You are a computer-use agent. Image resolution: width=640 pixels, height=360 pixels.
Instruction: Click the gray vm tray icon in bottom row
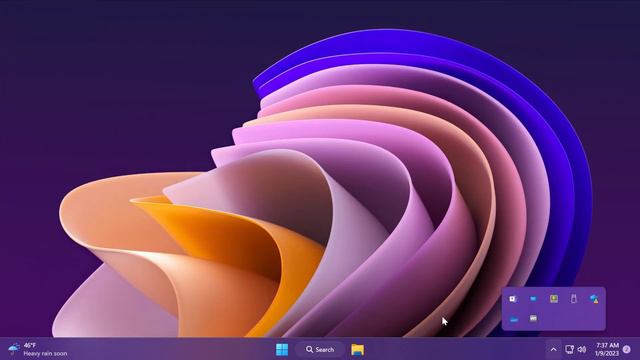(533, 318)
